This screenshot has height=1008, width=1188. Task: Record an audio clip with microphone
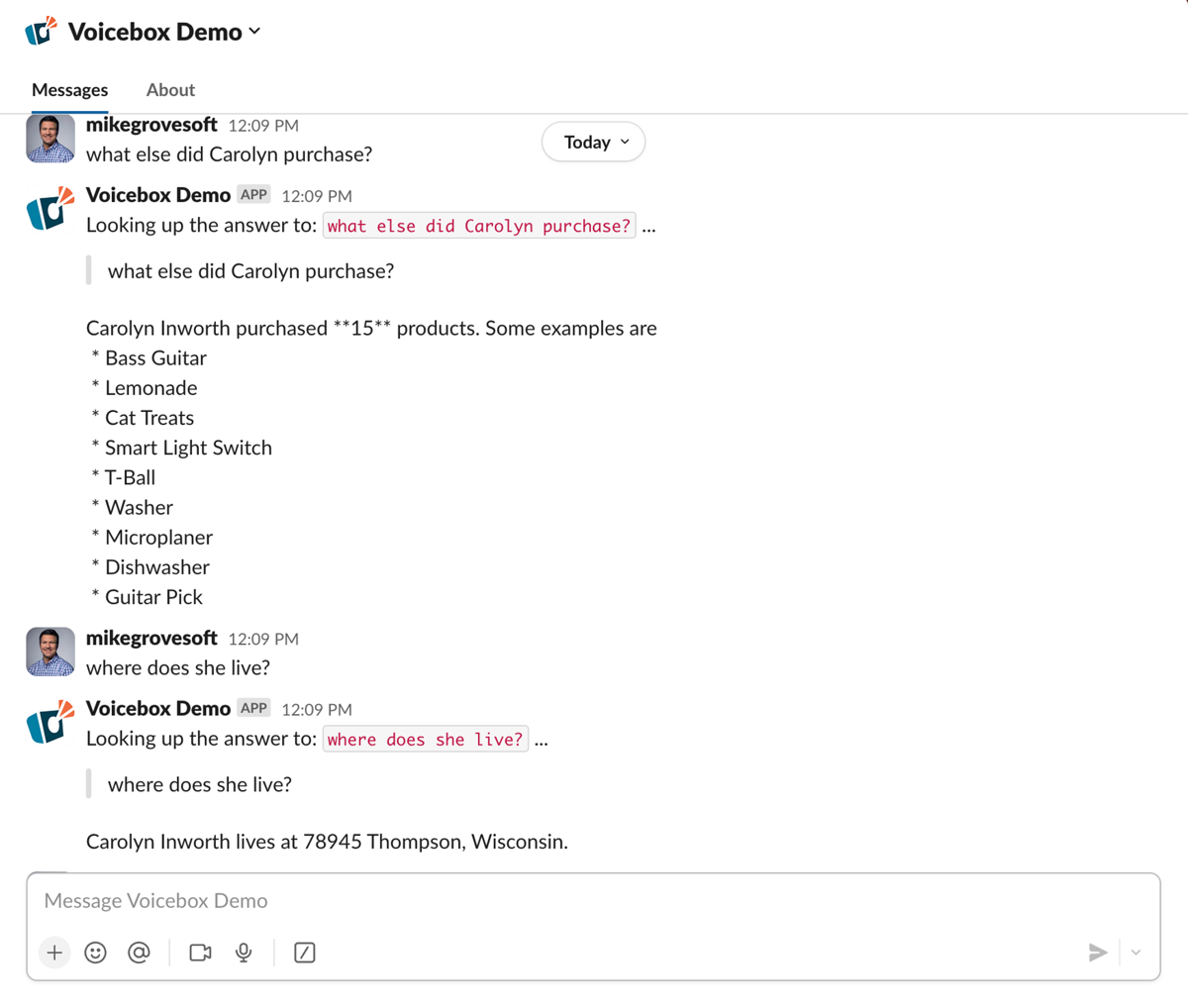pos(244,953)
